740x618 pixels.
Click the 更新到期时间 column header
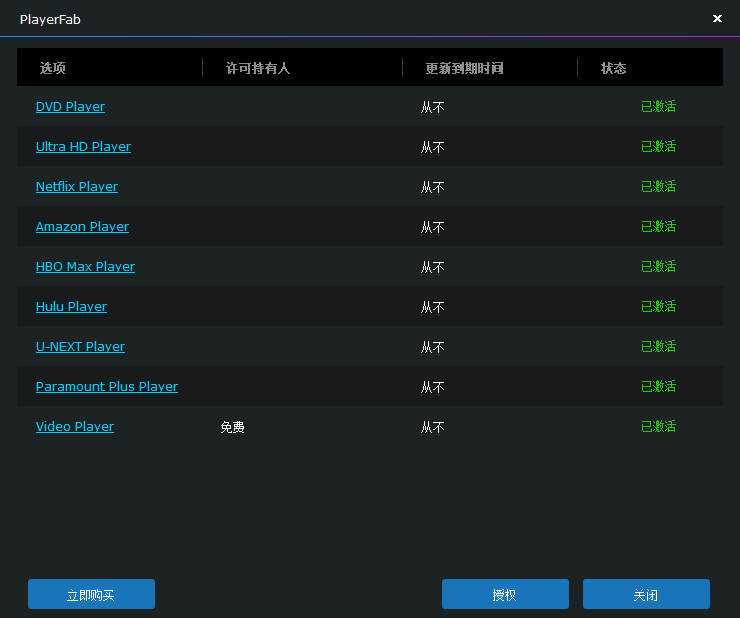pos(464,68)
